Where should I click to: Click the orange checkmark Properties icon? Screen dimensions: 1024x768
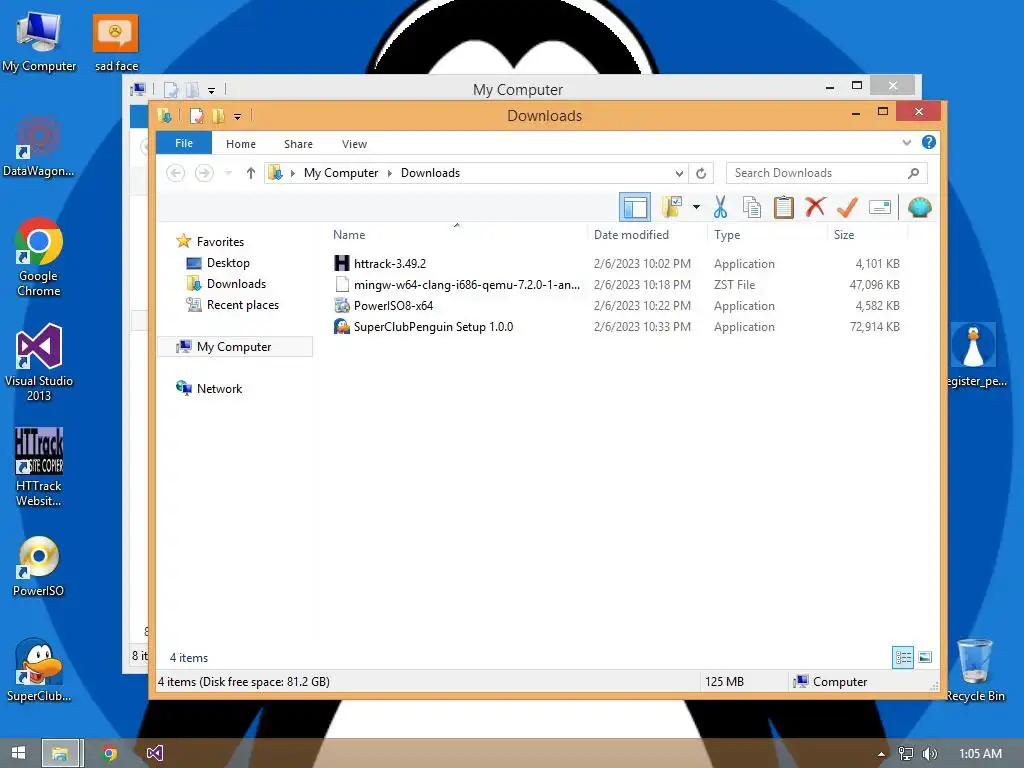click(847, 208)
